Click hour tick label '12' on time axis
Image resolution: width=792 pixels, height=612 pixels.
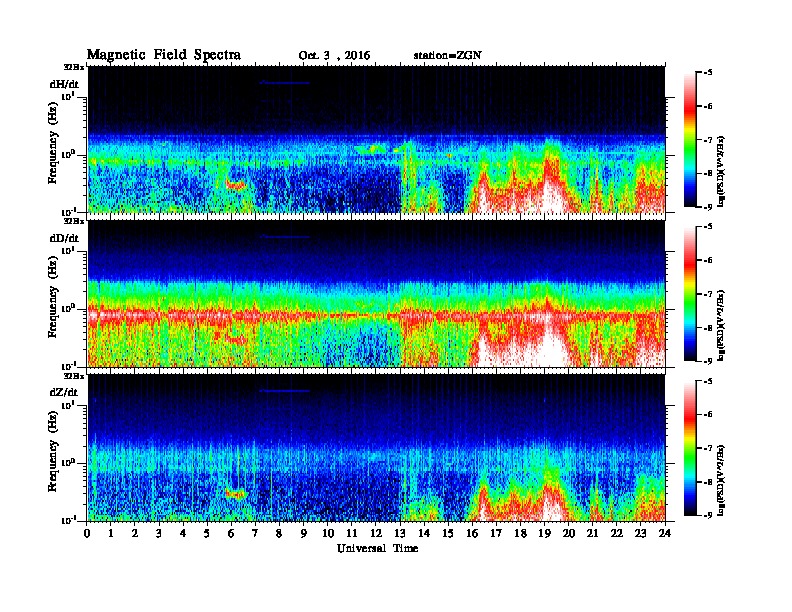[x=376, y=533]
